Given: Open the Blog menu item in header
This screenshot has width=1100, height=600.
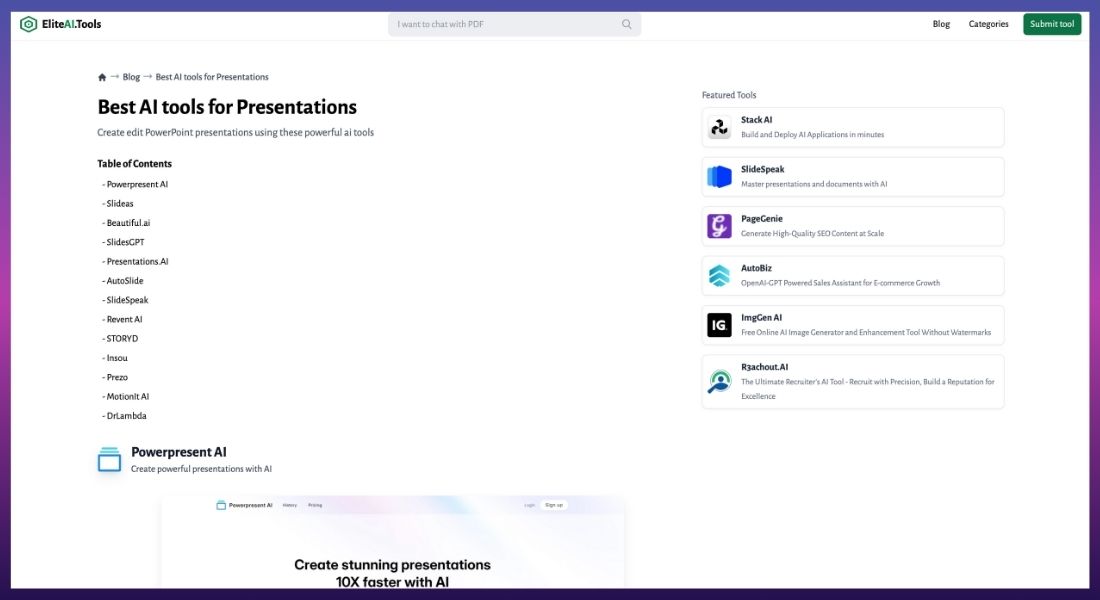Looking at the screenshot, I should (x=941, y=24).
